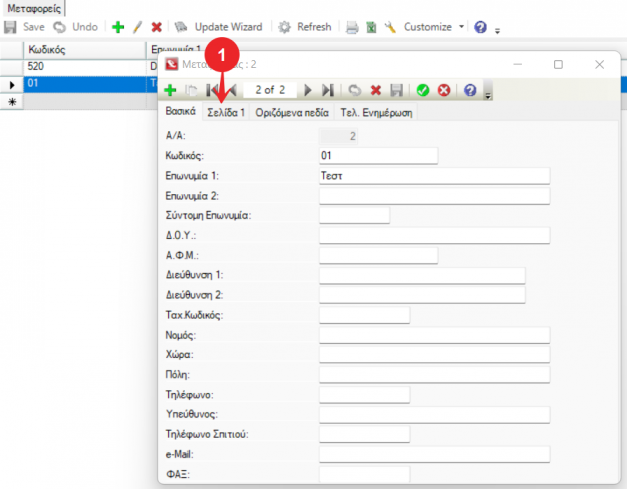Click the Save button in main toolbar
627x489 pixels.
point(24,27)
